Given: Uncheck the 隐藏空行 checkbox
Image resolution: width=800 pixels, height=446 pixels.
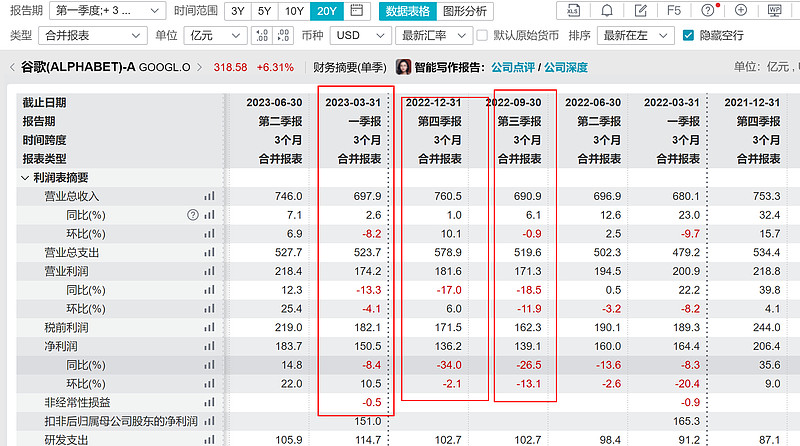Looking at the screenshot, I should point(687,35).
